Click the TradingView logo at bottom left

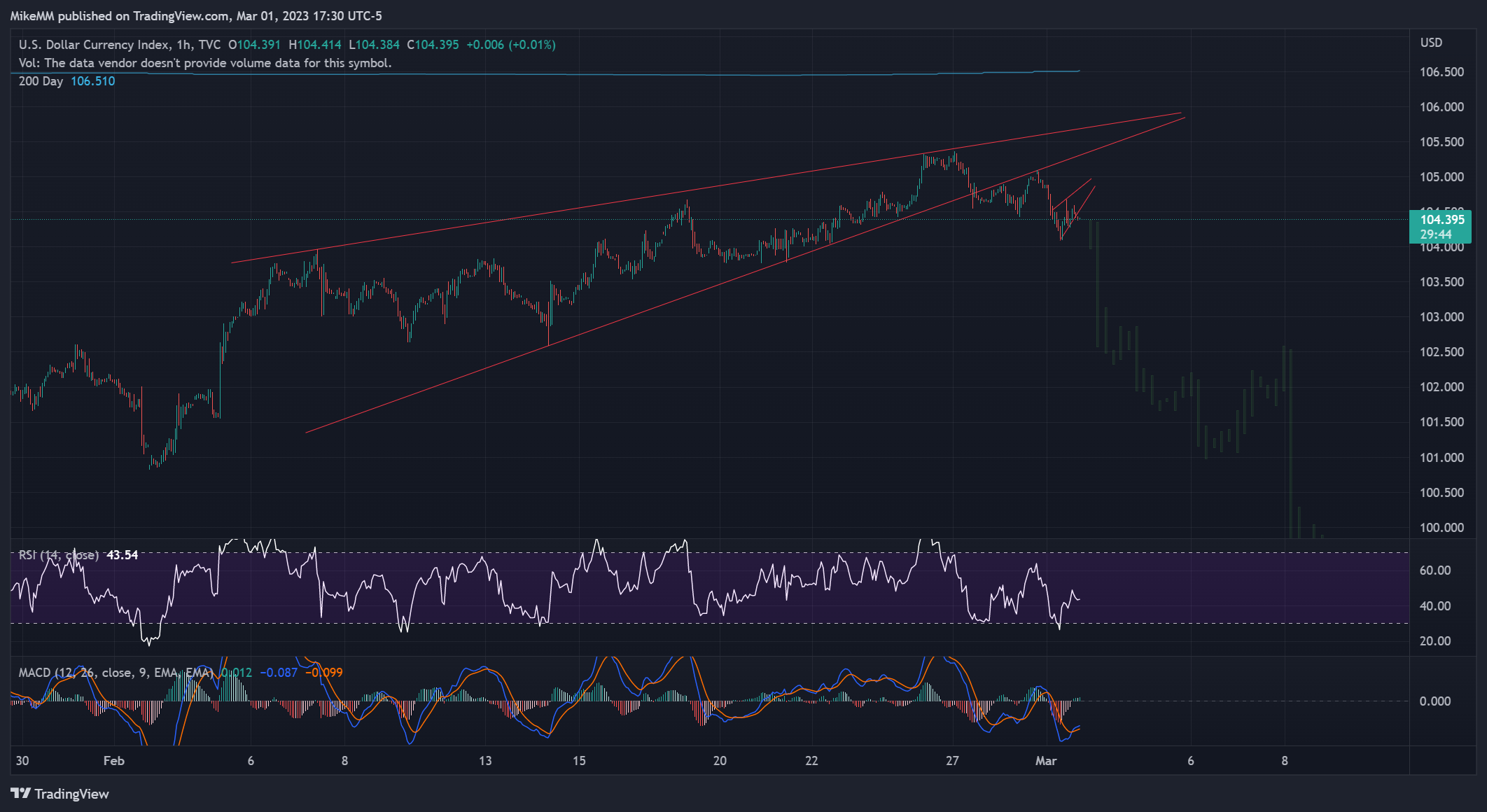tap(60, 794)
